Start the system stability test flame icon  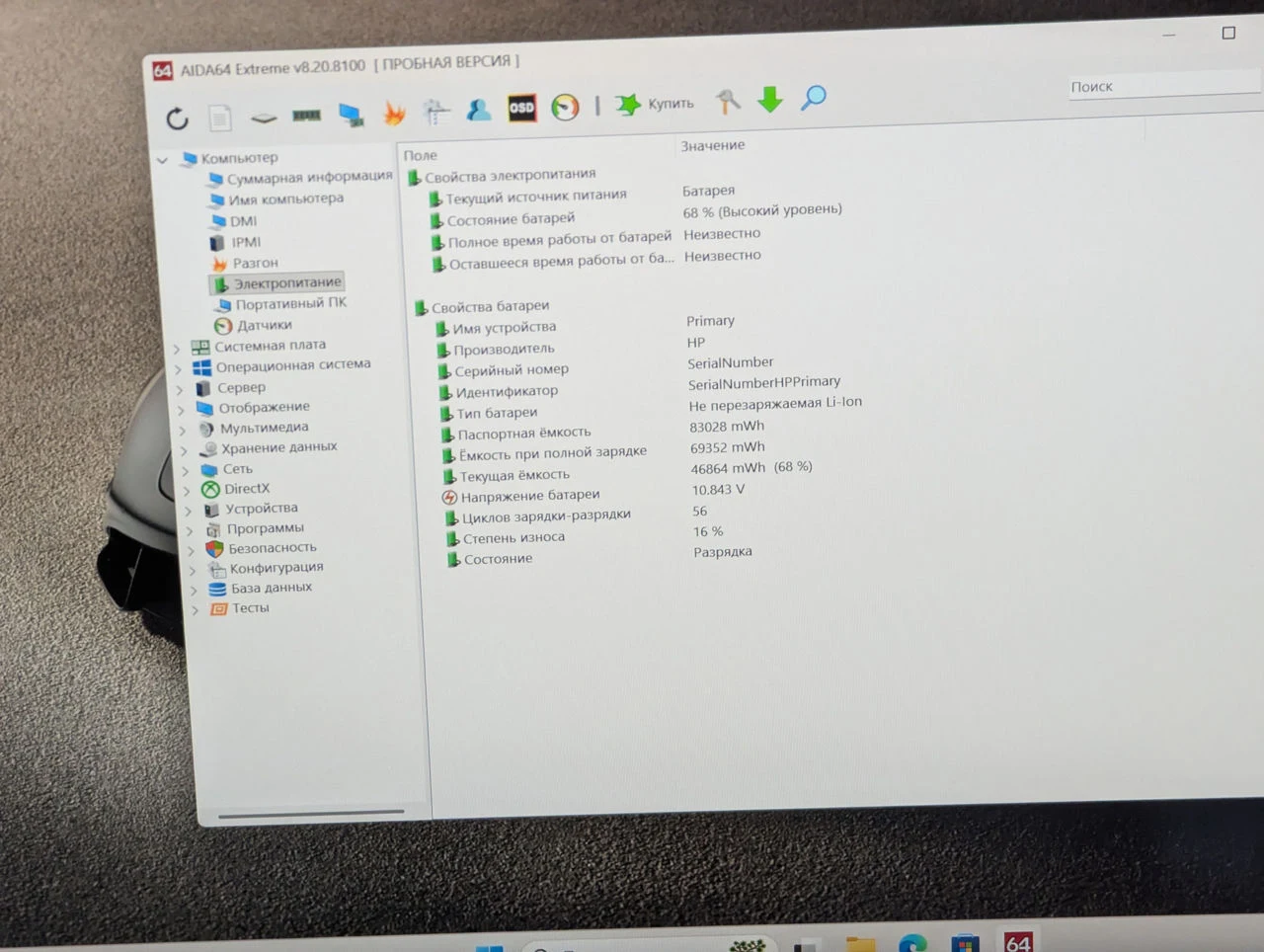[394, 114]
